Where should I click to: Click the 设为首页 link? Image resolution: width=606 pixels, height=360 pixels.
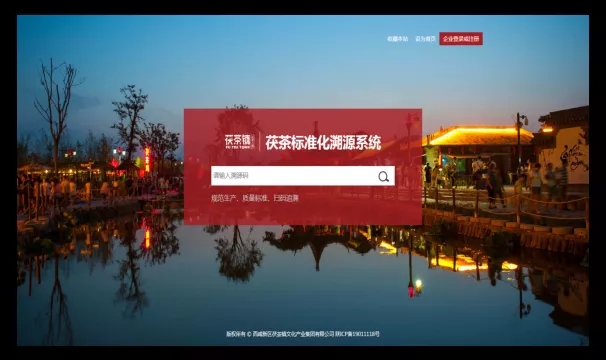pyautogui.click(x=426, y=39)
